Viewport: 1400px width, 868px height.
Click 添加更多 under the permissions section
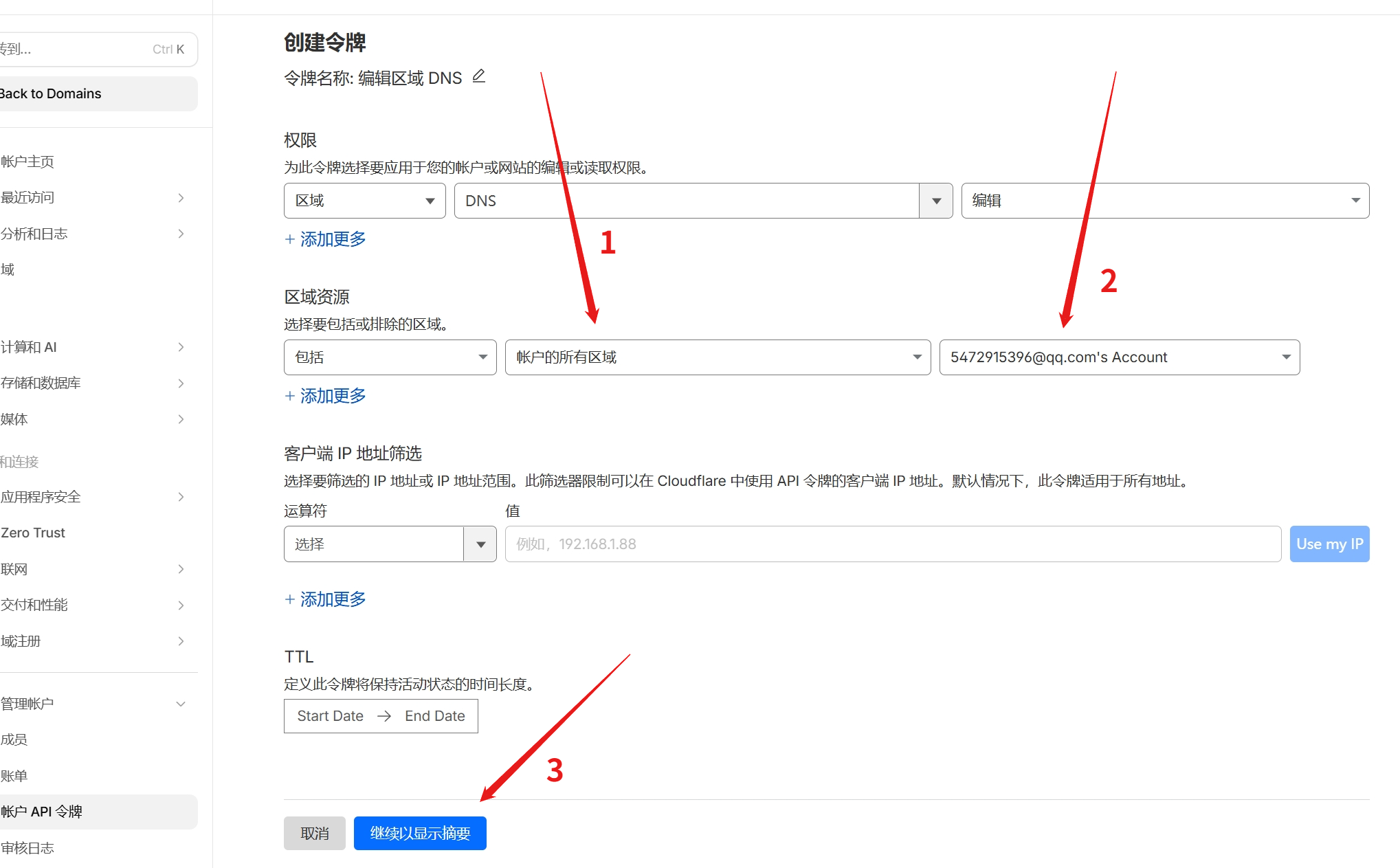pos(326,239)
